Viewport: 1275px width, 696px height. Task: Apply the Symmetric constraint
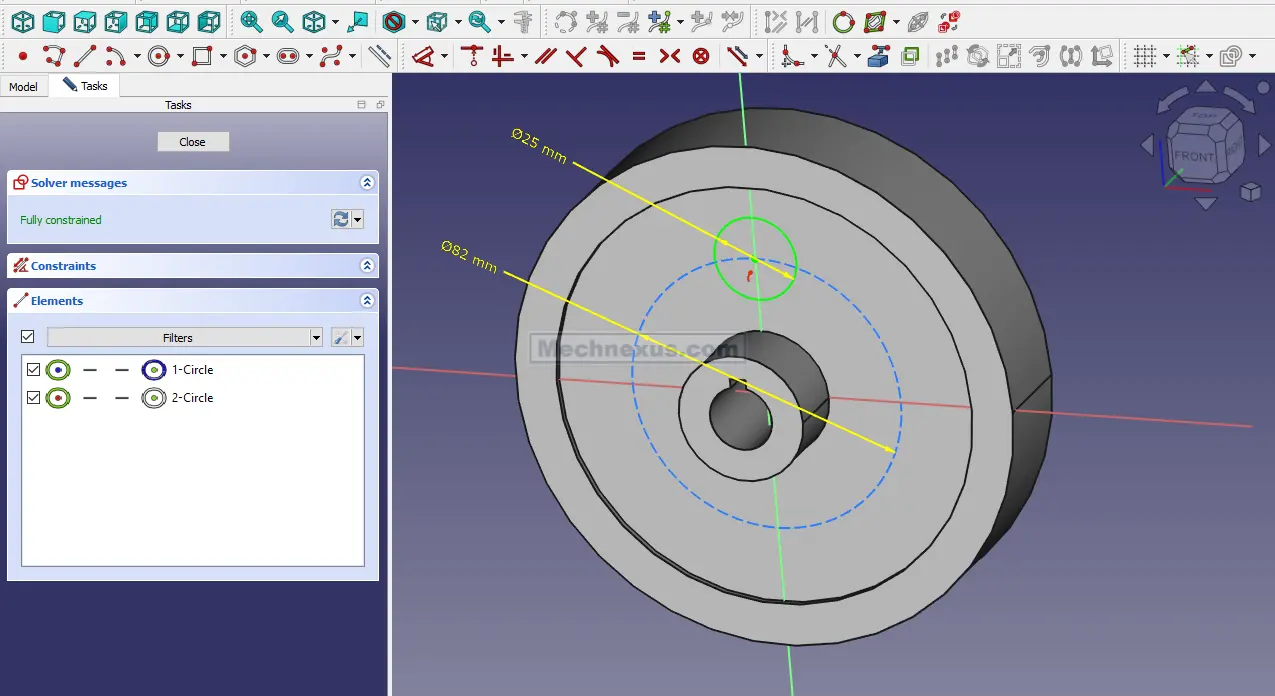pyautogui.click(x=669, y=56)
